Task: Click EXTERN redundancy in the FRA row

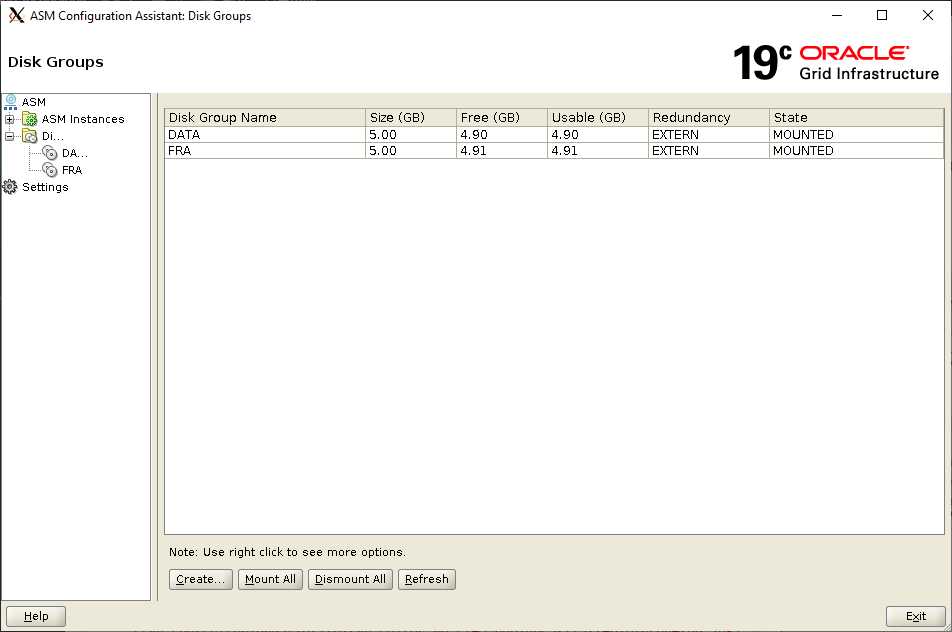Action: [x=709, y=151]
